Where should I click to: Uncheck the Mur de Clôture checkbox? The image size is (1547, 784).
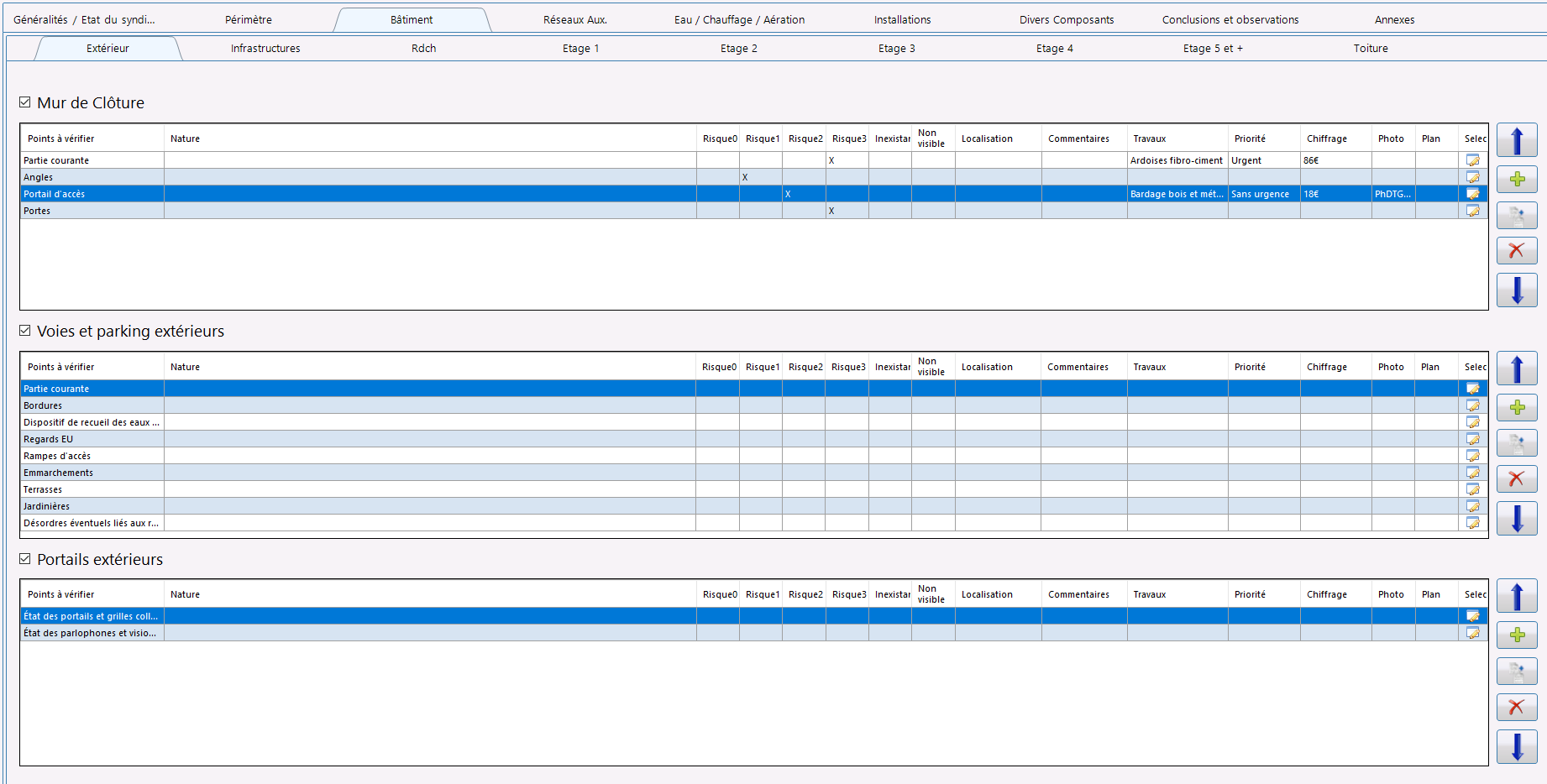(25, 102)
